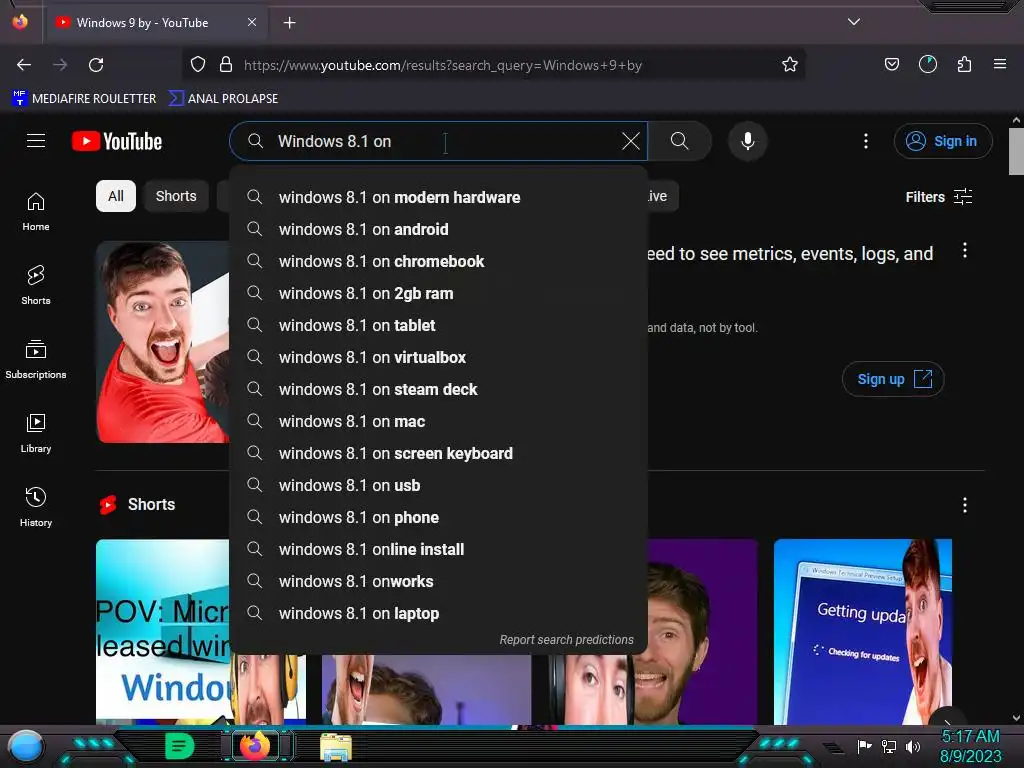1024x768 pixels.
Task: Open the ANAL PROLAPSE bookmark
Action: click(x=223, y=99)
